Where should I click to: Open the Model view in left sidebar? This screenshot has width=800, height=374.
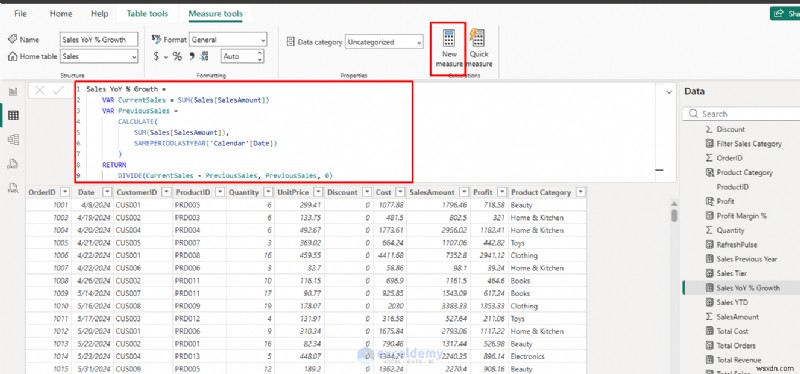coord(13,140)
